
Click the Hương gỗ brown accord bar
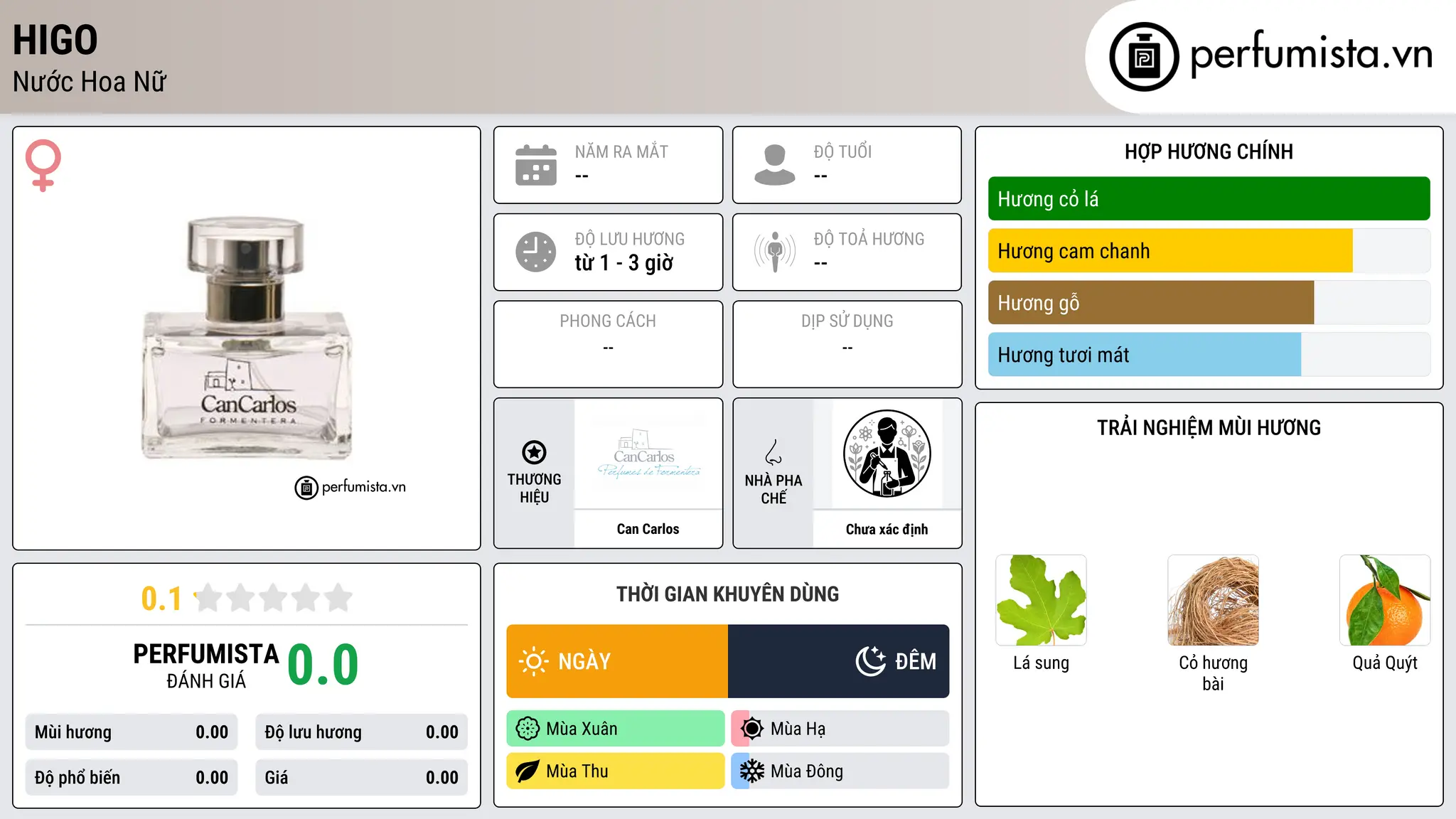click(x=1209, y=303)
